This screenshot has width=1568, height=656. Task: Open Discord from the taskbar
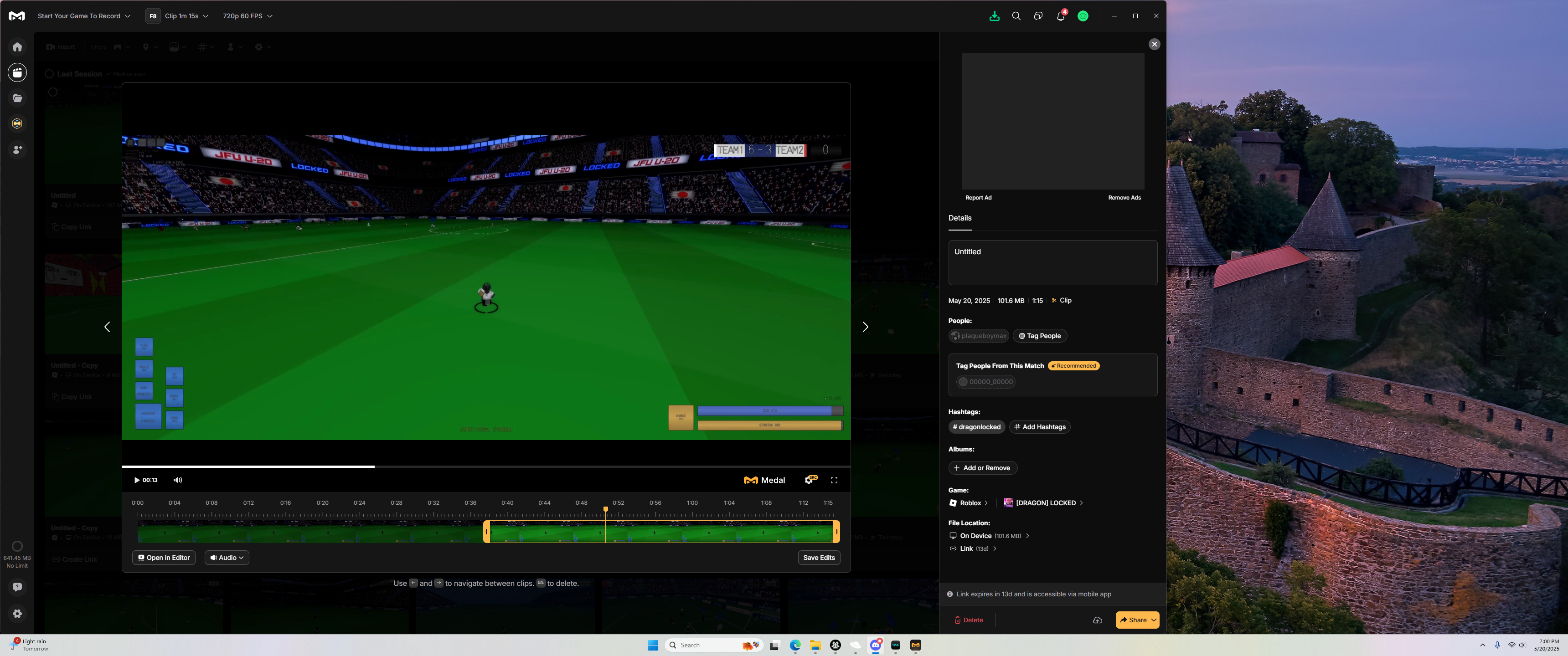click(876, 645)
